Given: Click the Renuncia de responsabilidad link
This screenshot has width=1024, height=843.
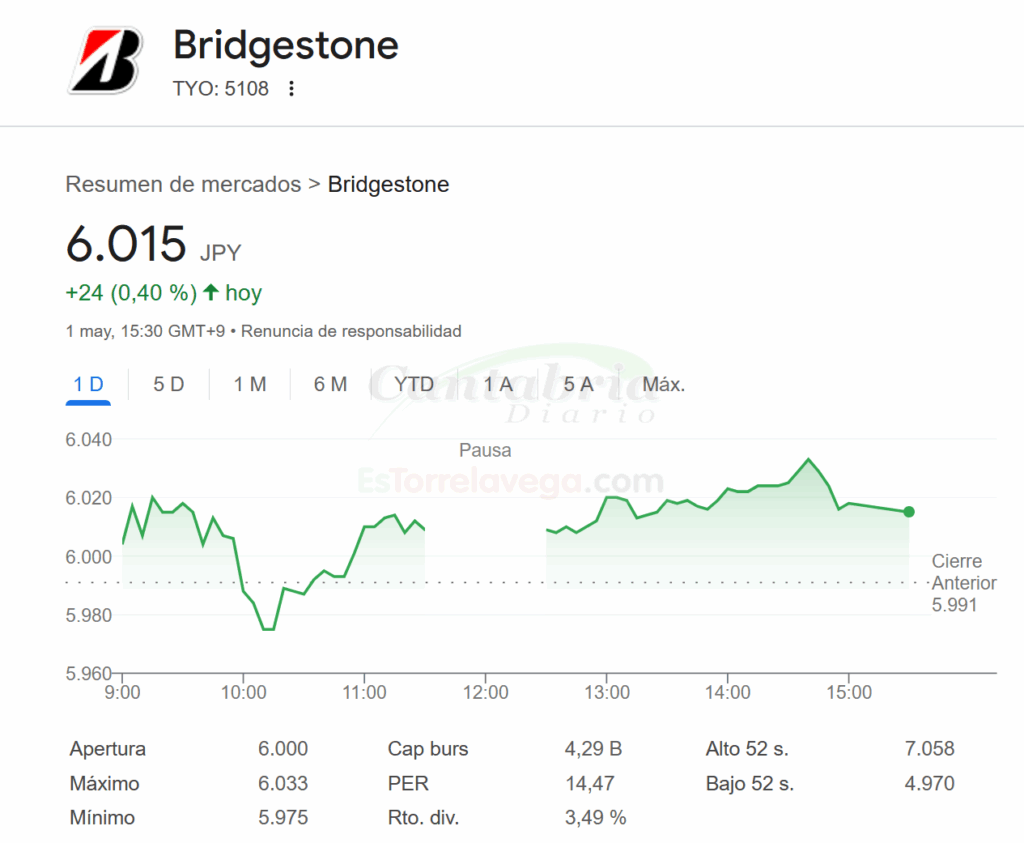Looking at the screenshot, I should (351, 331).
